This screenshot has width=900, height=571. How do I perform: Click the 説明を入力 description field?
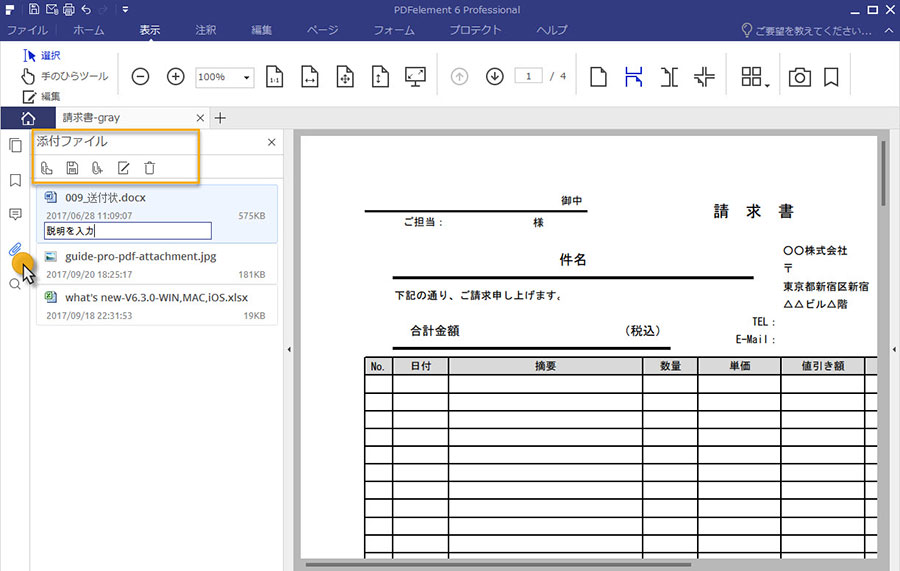tap(128, 231)
